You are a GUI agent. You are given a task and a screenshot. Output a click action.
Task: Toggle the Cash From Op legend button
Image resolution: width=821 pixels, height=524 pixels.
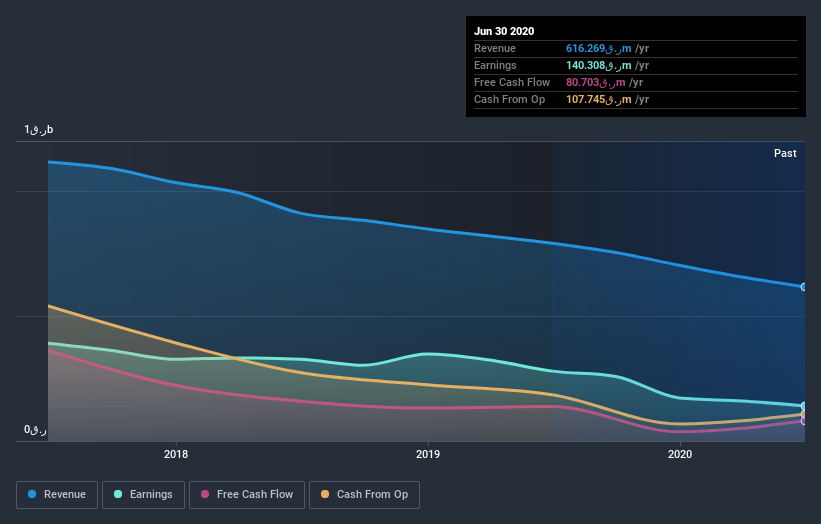(x=364, y=495)
